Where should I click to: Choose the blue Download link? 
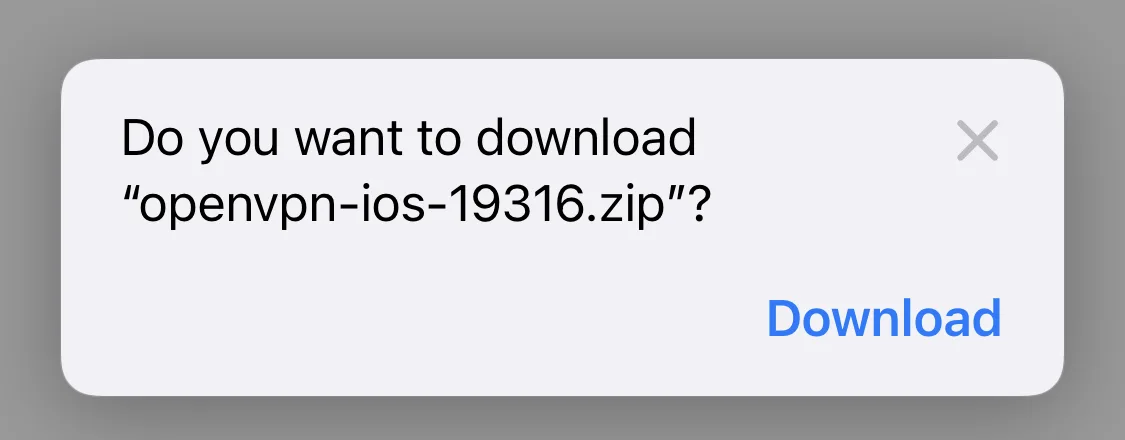click(884, 318)
